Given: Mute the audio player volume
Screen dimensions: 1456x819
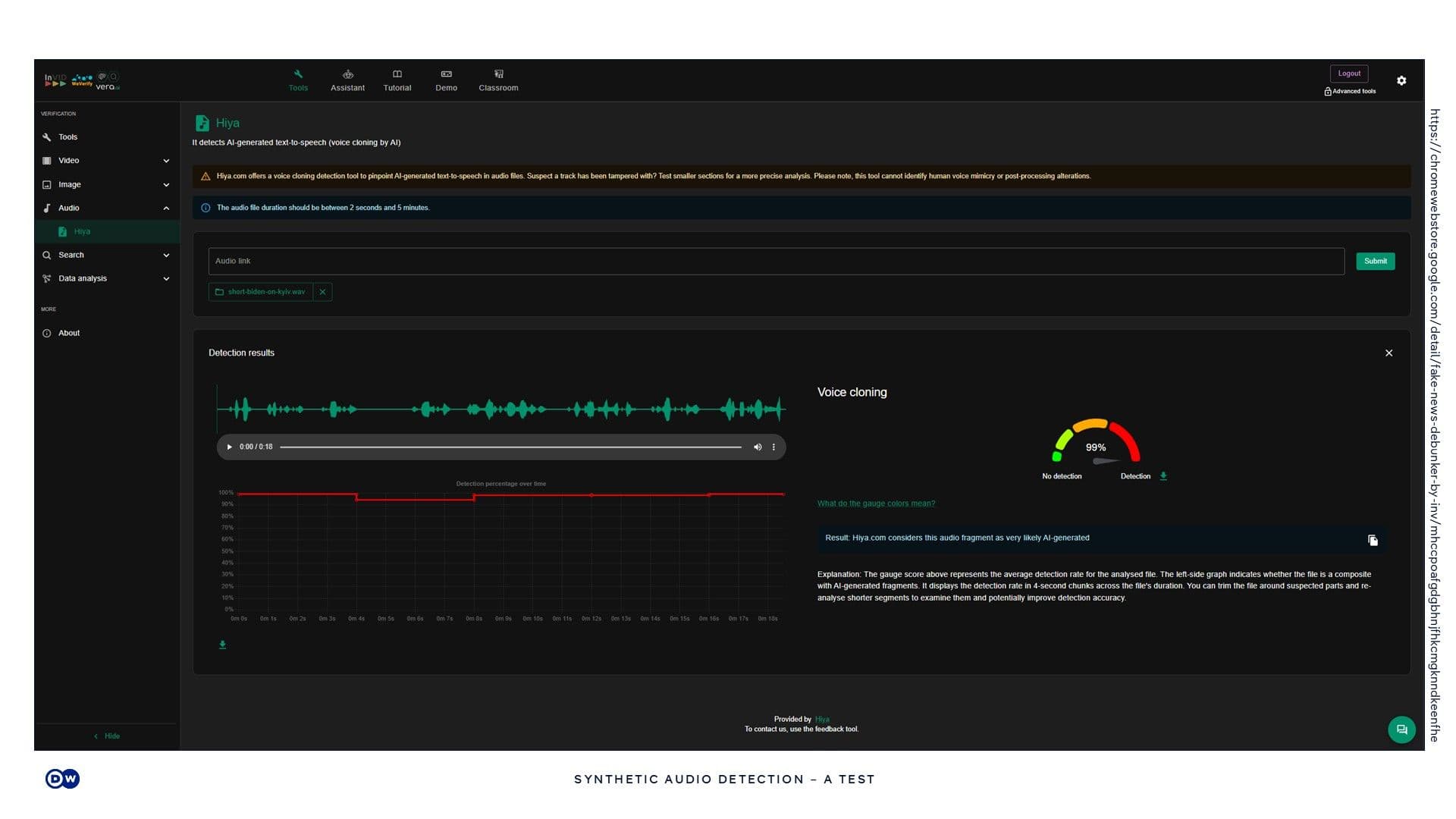Looking at the screenshot, I should point(757,447).
